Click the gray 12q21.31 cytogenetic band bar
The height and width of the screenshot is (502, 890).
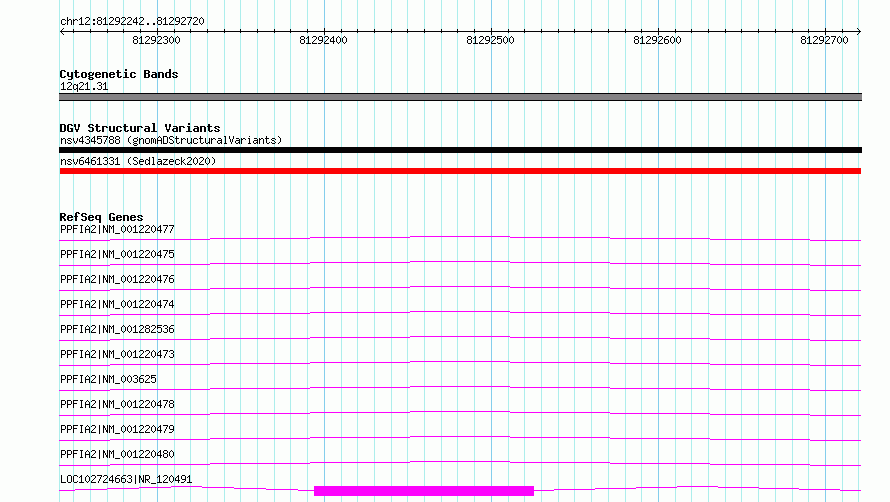460,97
